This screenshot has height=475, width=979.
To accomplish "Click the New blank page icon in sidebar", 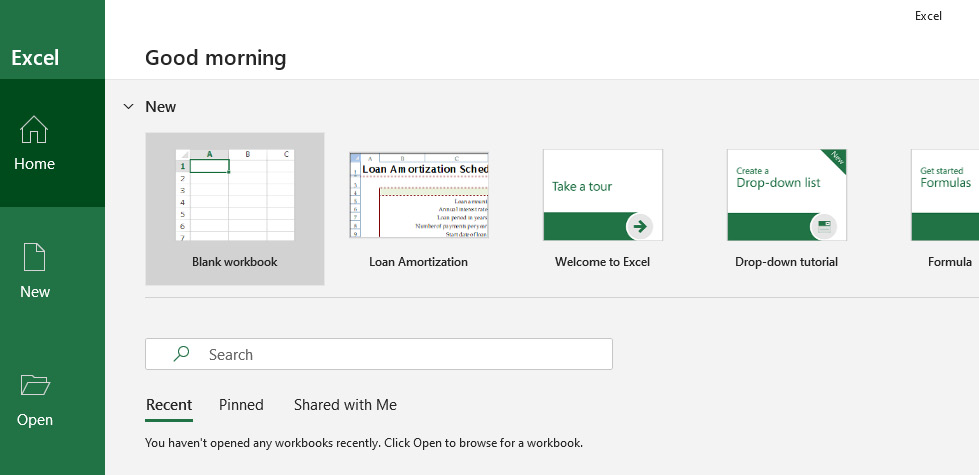I will pos(34,257).
